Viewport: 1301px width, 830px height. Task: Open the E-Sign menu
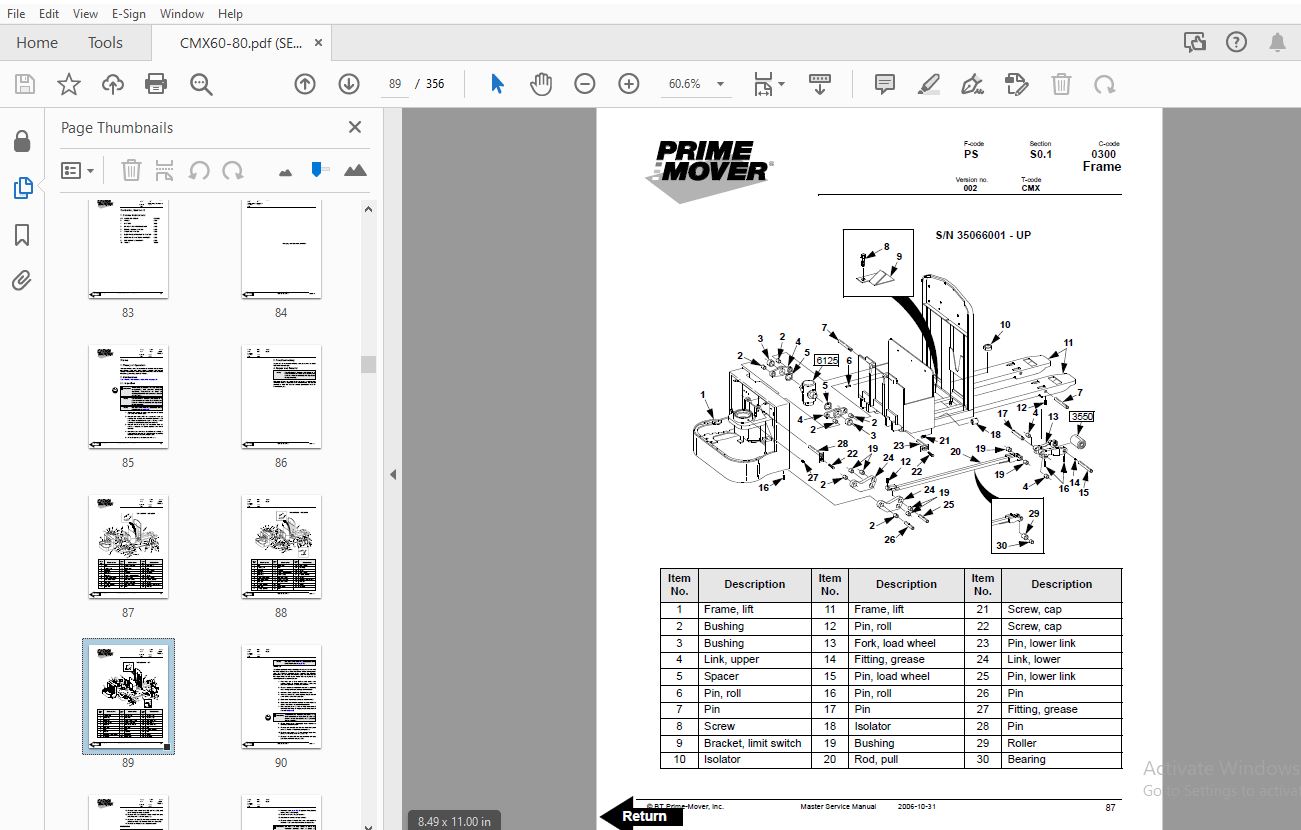pos(129,13)
